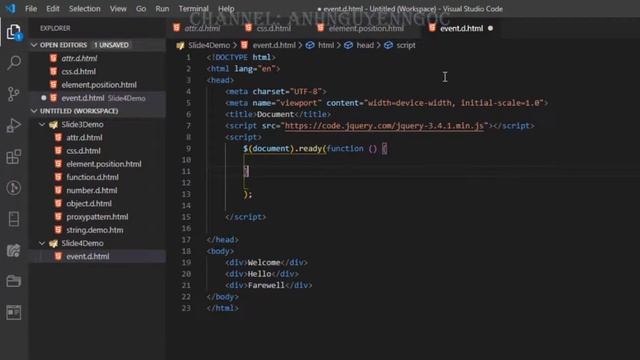Click html breadcrumb segment
Image resolution: width=640 pixels, height=360 pixels.
tap(326, 45)
